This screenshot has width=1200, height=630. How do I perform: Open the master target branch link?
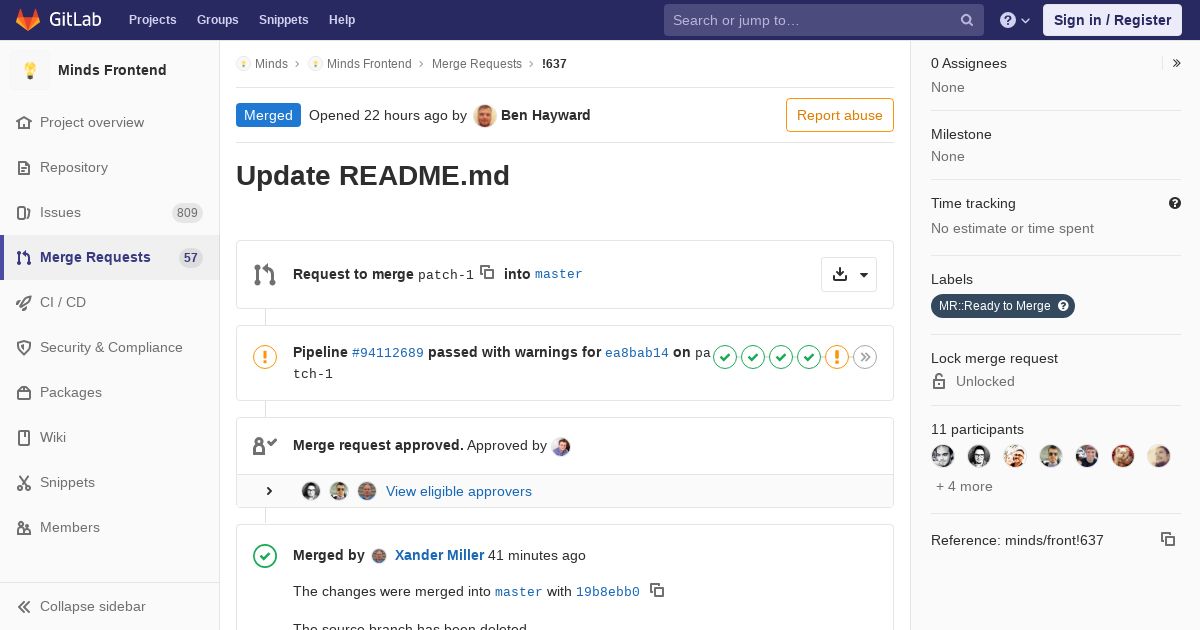558,274
